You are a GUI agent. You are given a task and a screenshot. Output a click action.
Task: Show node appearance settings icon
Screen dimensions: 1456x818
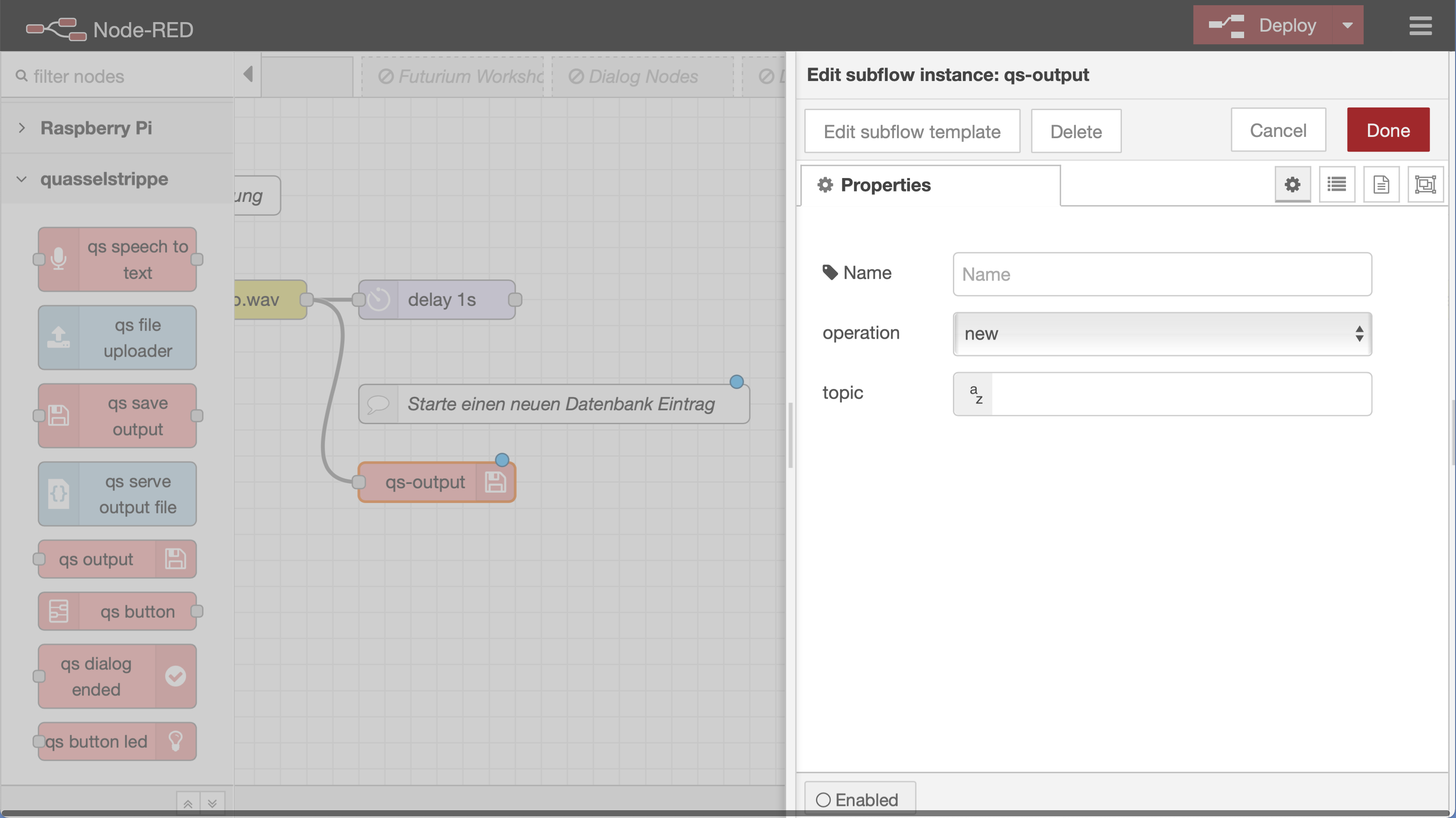(1426, 184)
